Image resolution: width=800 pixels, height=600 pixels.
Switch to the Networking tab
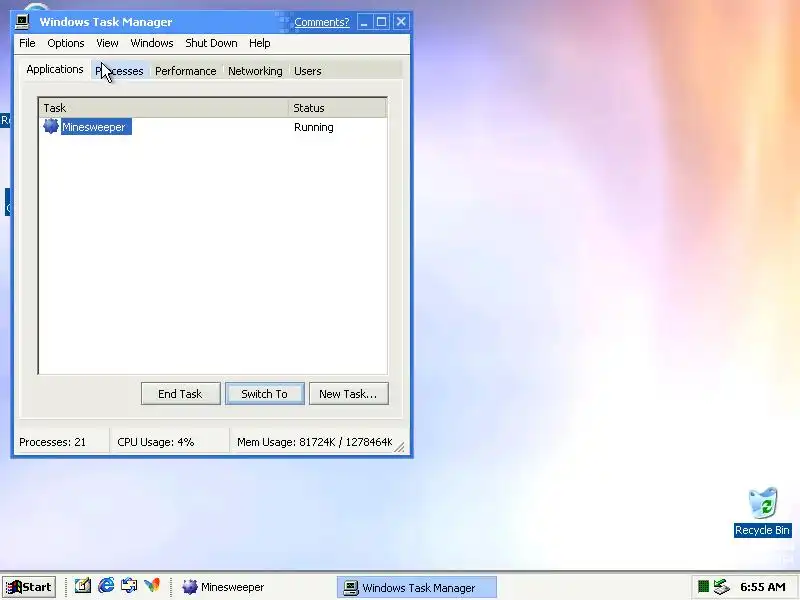[255, 71]
